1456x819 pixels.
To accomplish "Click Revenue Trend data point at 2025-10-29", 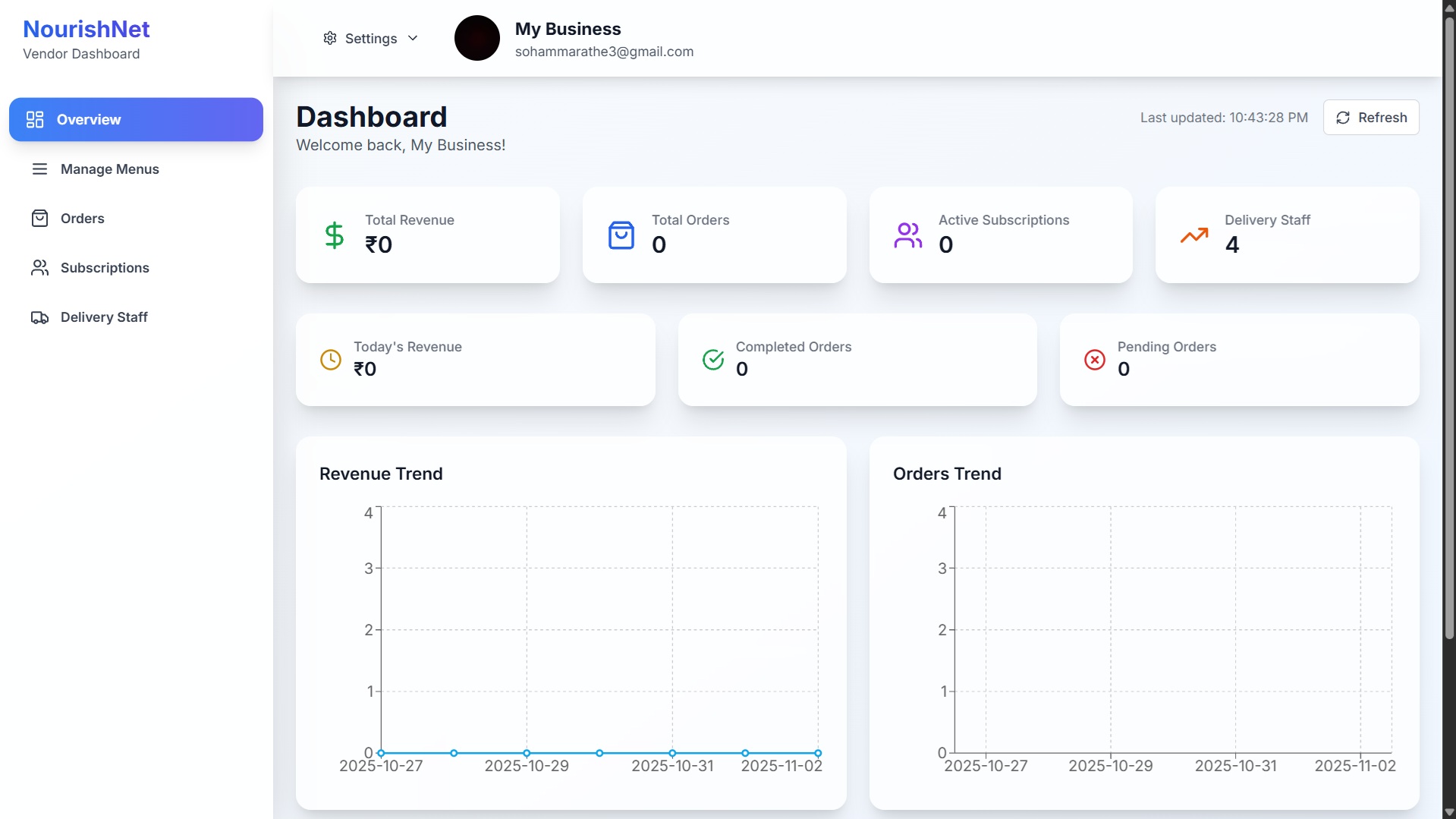I will pos(527,753).
